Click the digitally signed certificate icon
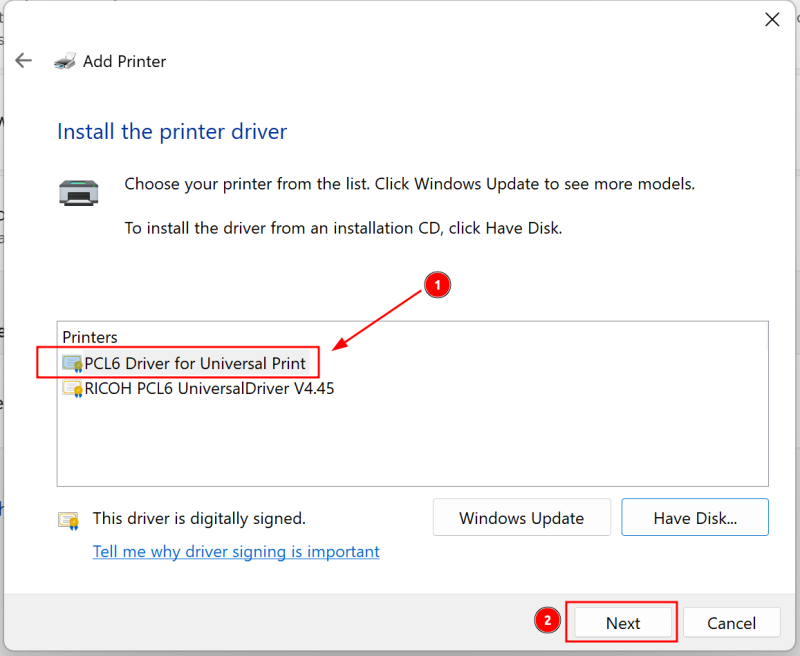This screenshot has width=800, height=656. (68, 520)
